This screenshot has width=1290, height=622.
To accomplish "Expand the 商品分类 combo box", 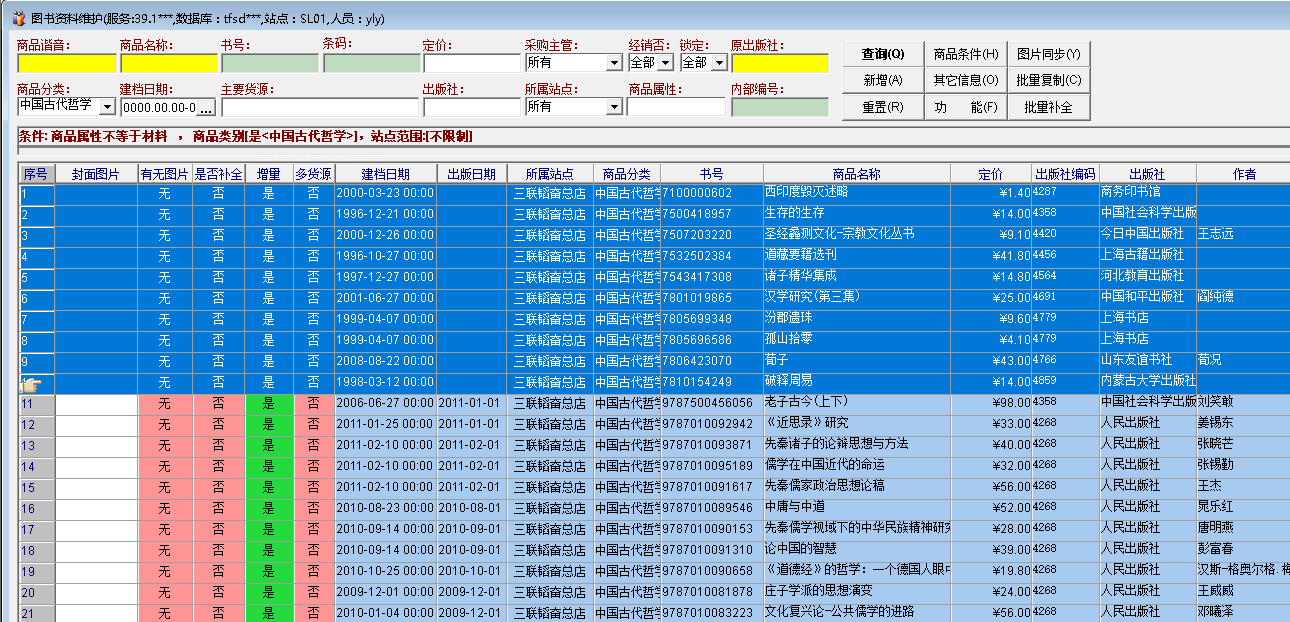I will coord(107,106).
